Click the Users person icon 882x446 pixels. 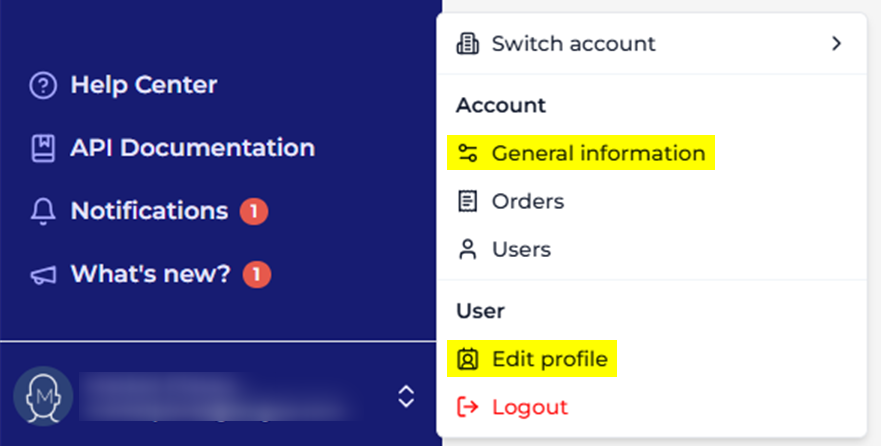pos(467,250)
